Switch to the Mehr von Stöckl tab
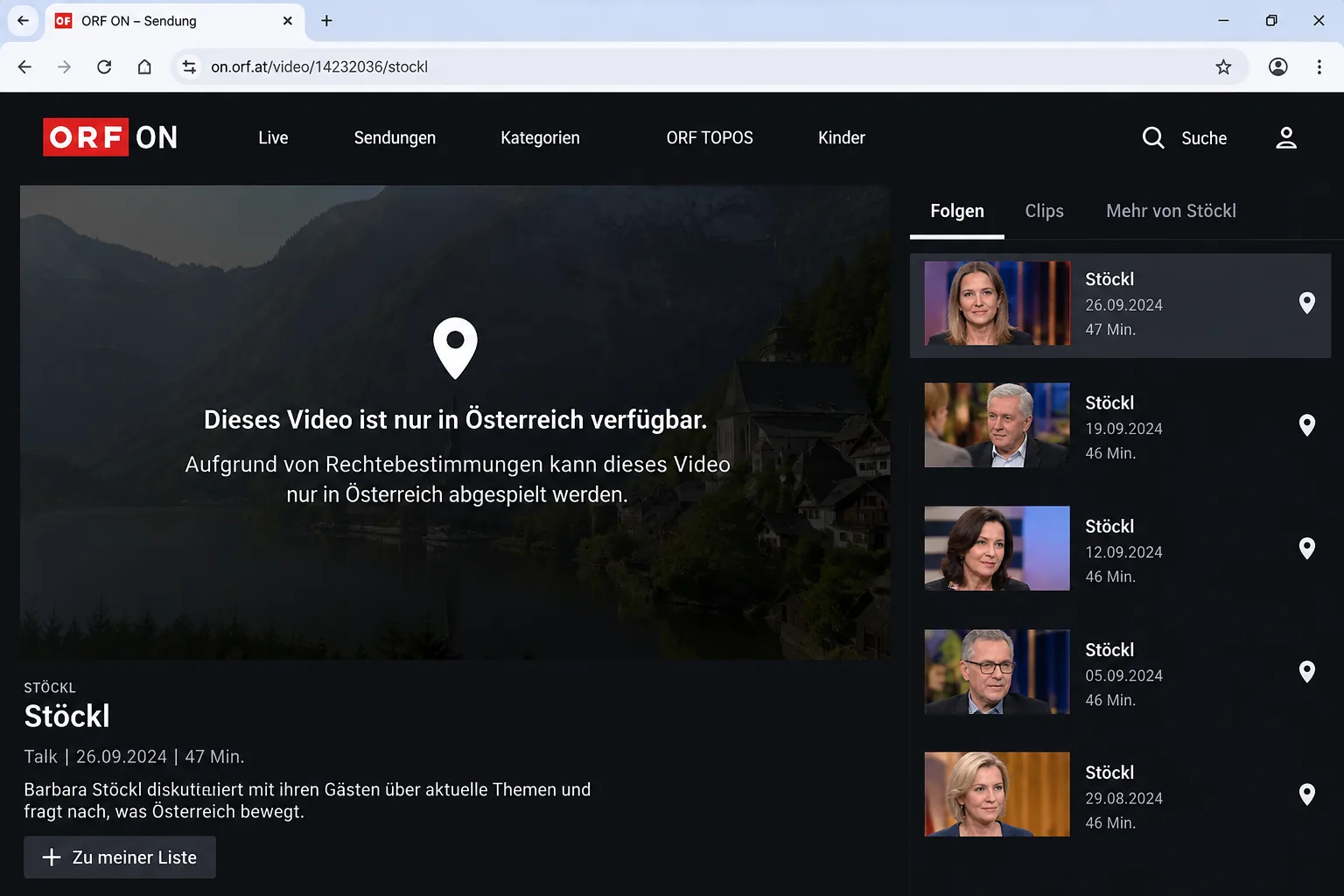 [1171, 211]
